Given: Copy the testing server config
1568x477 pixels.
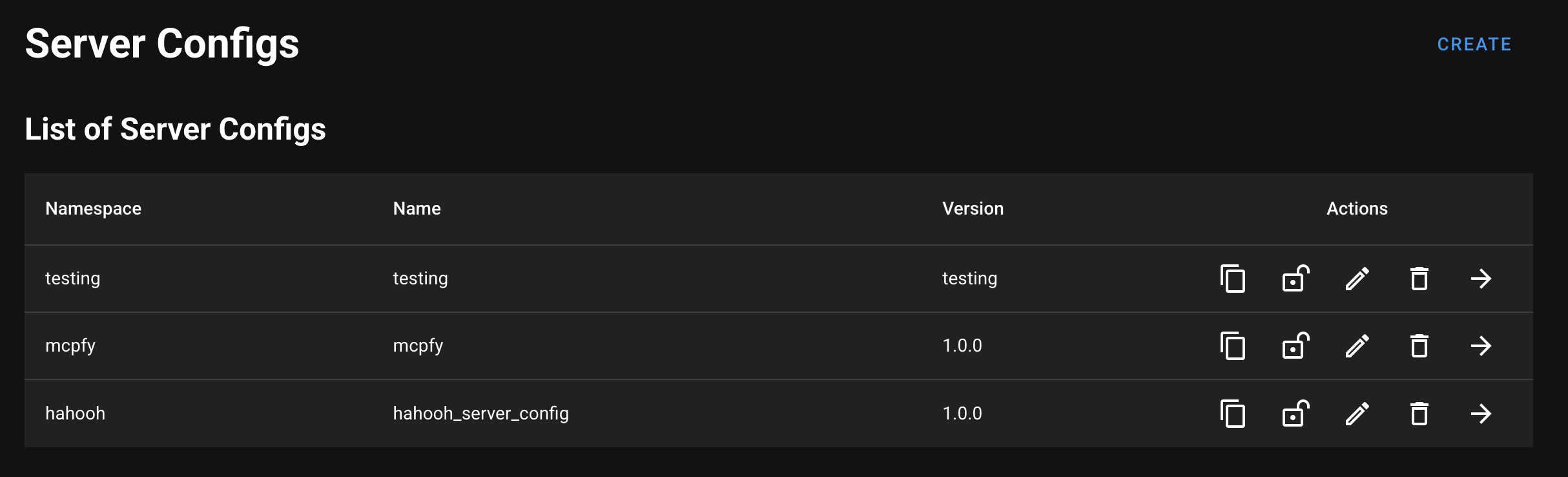Looking at the screenshot, I should click(x=1233, y=279).
